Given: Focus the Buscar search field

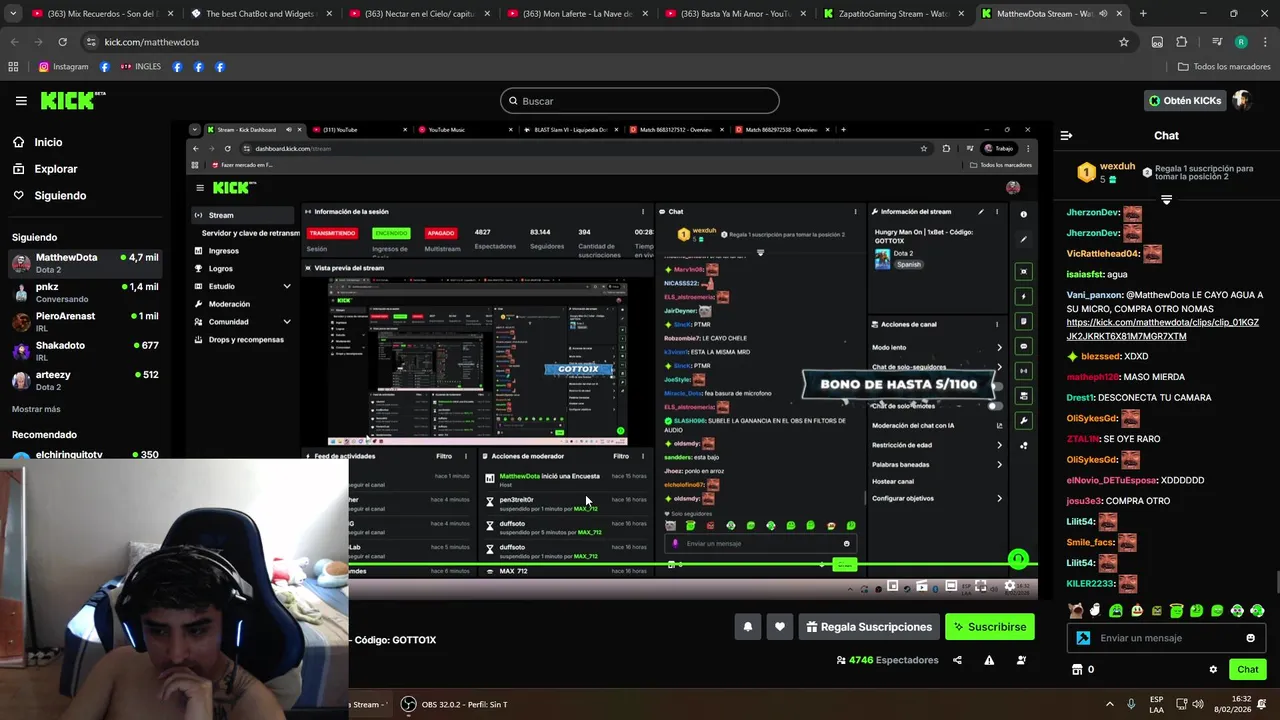Looking at the screenshot, I should coord(640,101).
